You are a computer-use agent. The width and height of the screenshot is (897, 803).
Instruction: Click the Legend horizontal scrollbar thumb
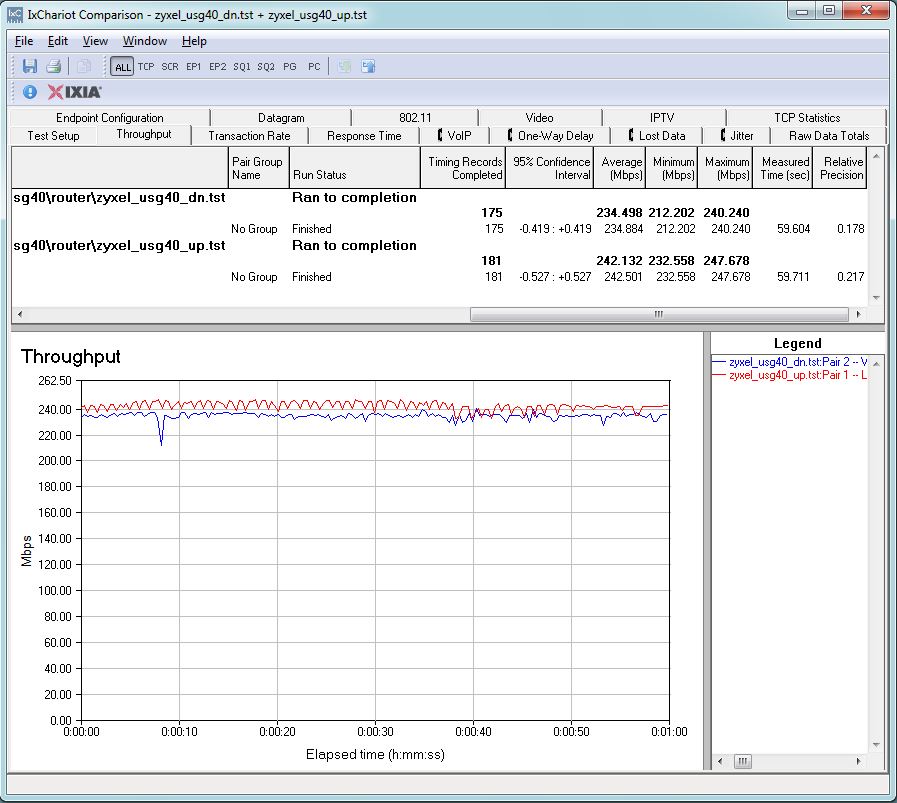coord(743,761)
